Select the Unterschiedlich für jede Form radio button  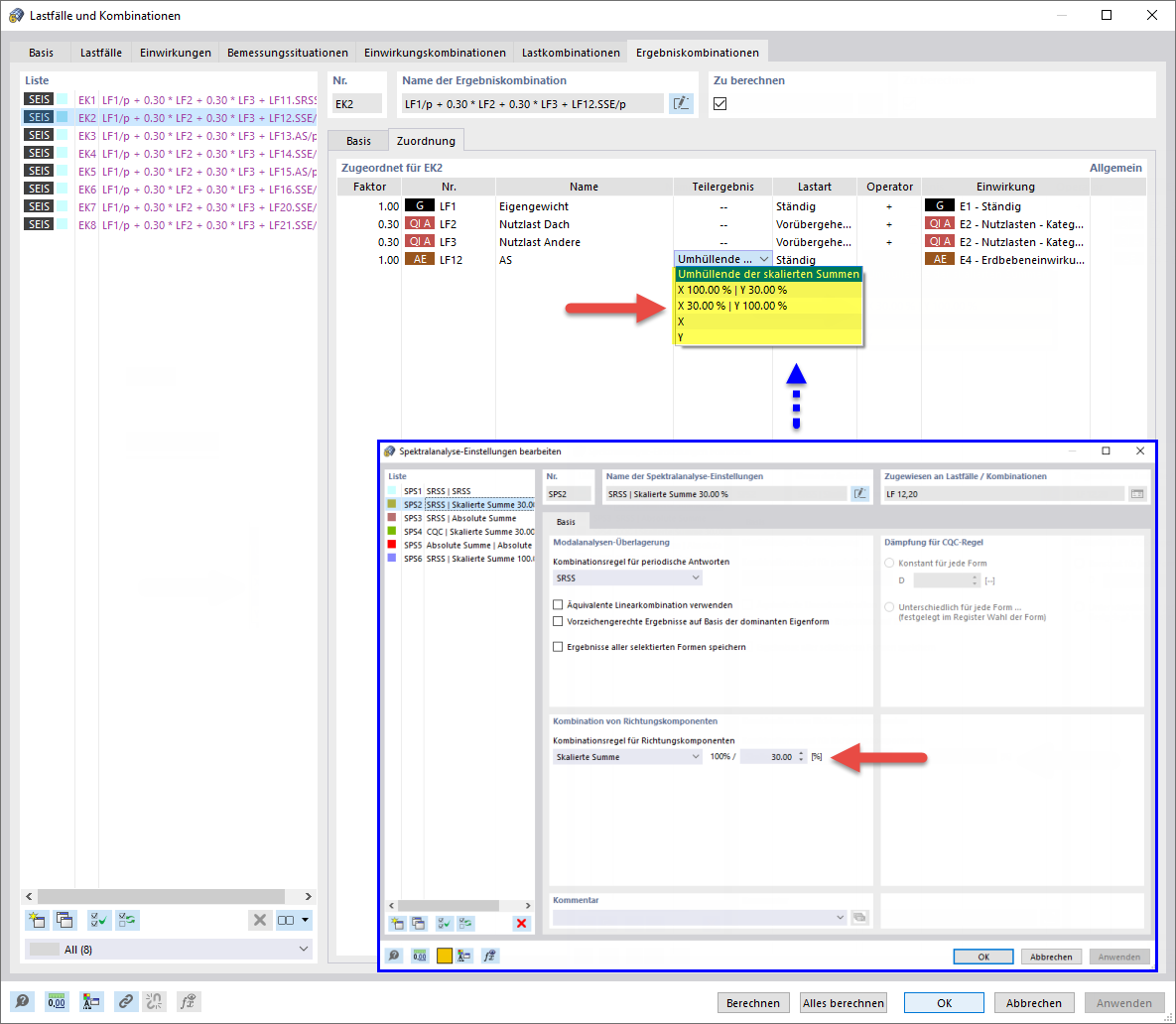[889, 607]
